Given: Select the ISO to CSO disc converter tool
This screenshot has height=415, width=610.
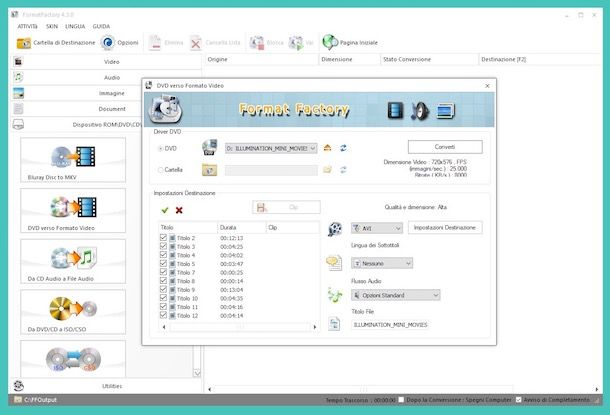Looking at the screenshot, I should point(73,359).
